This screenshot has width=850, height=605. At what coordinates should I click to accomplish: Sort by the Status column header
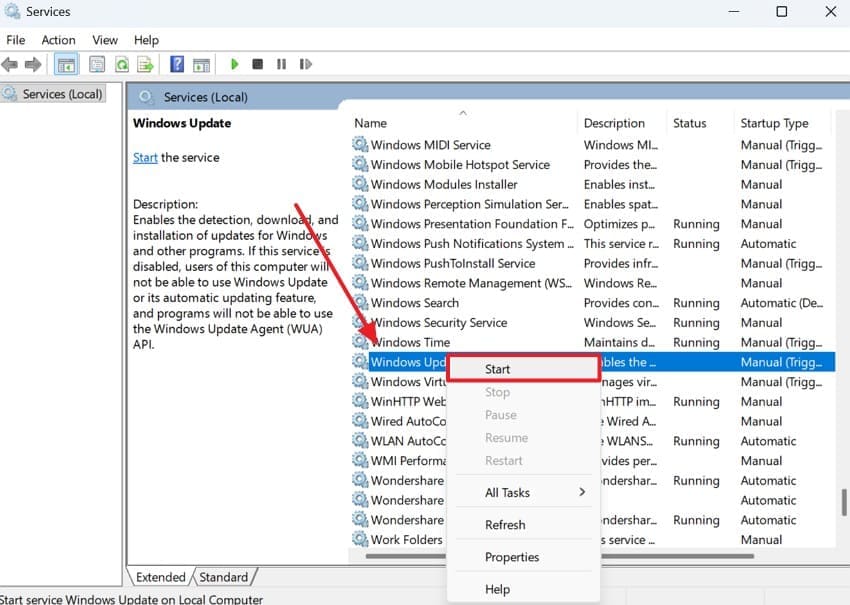pos(700,123)
